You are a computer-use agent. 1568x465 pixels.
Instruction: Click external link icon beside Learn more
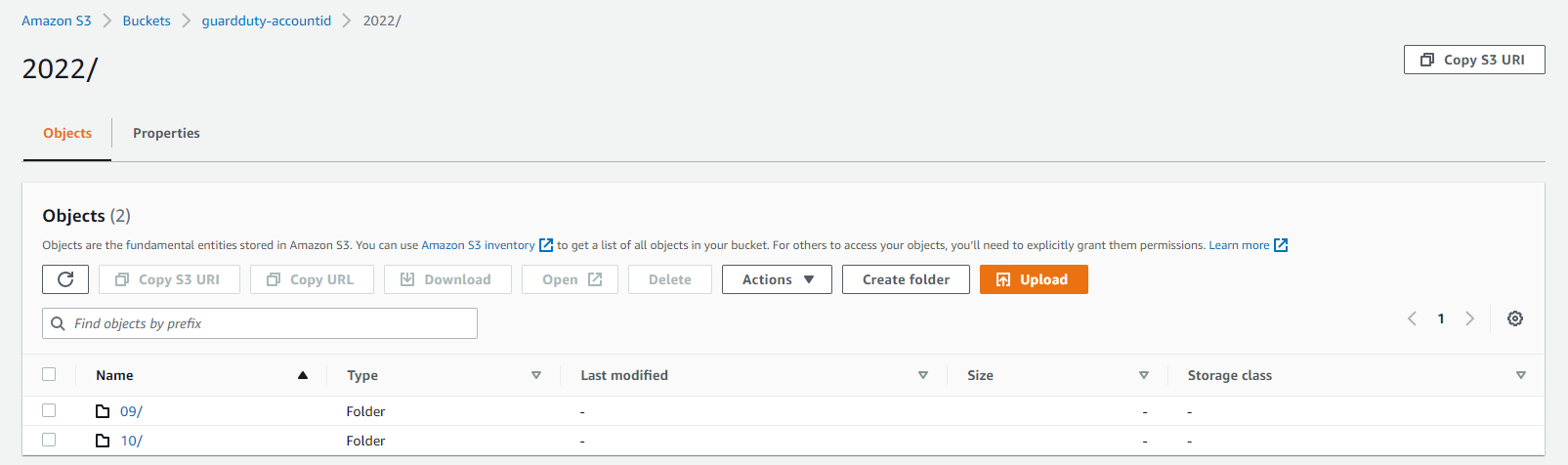(1281, 245)
